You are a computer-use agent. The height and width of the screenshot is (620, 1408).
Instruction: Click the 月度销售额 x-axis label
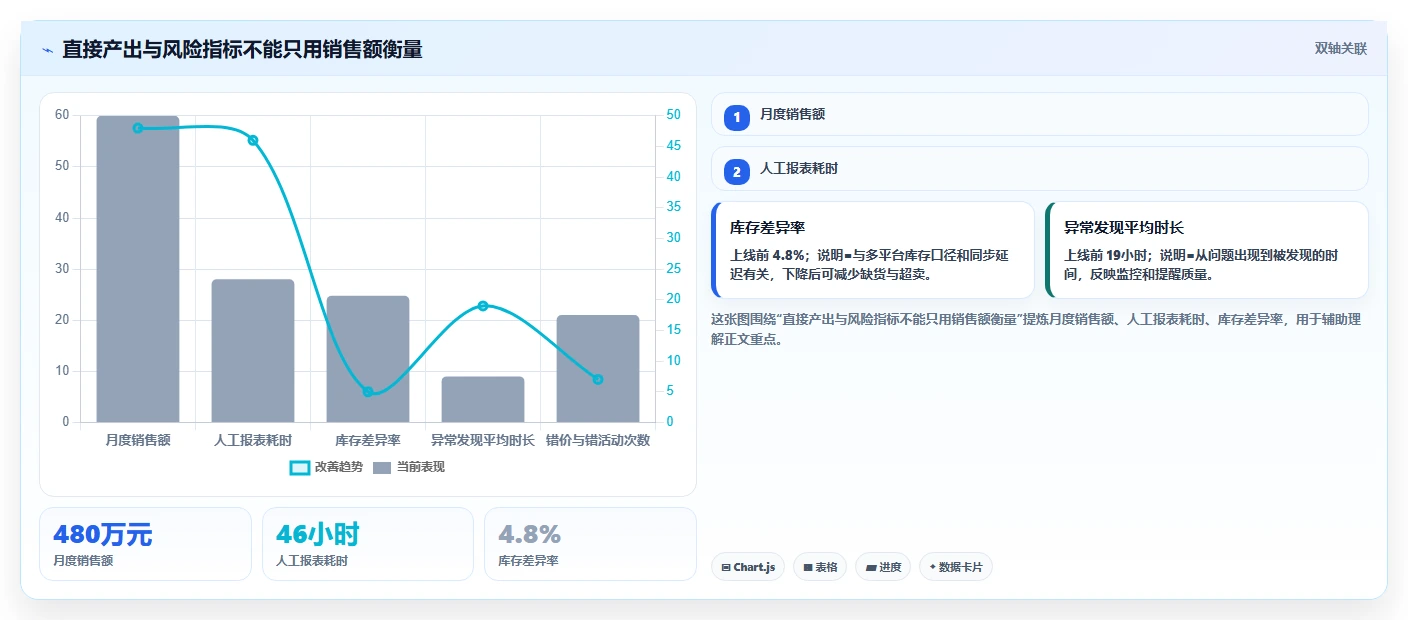(x=138, y=440)
